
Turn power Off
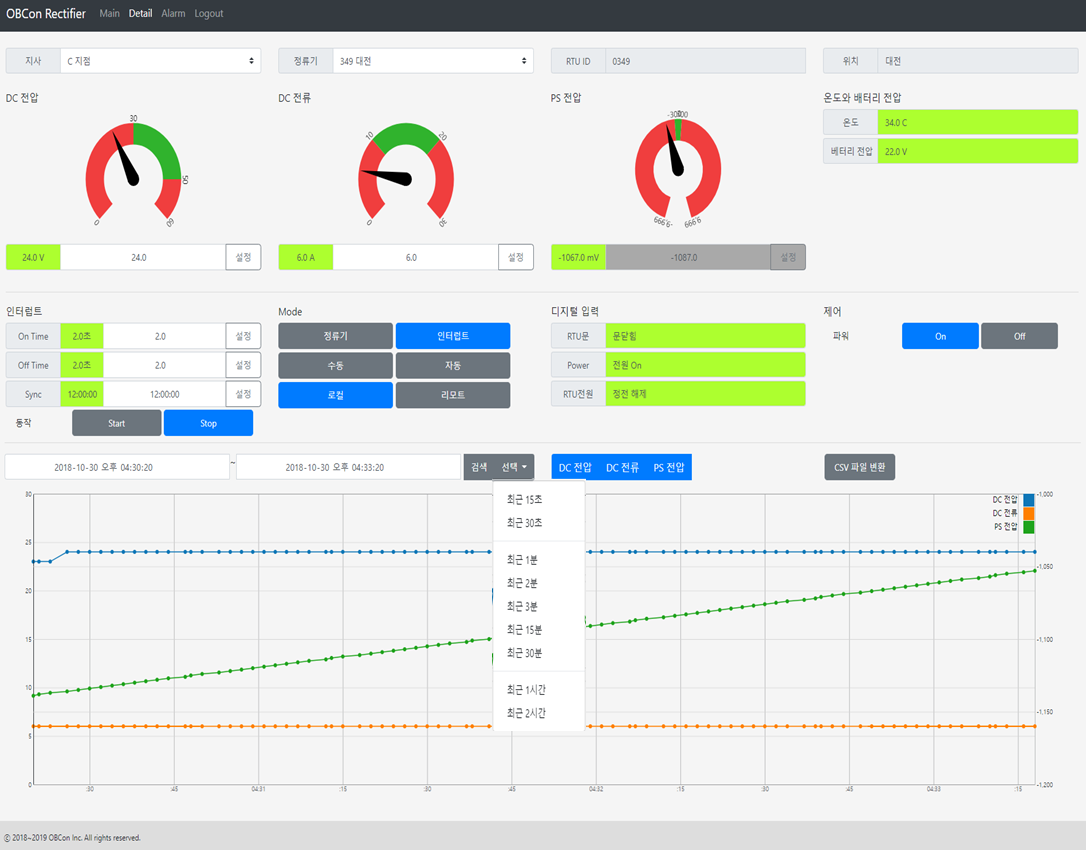pyautogui.click(x=1020, y=336)
